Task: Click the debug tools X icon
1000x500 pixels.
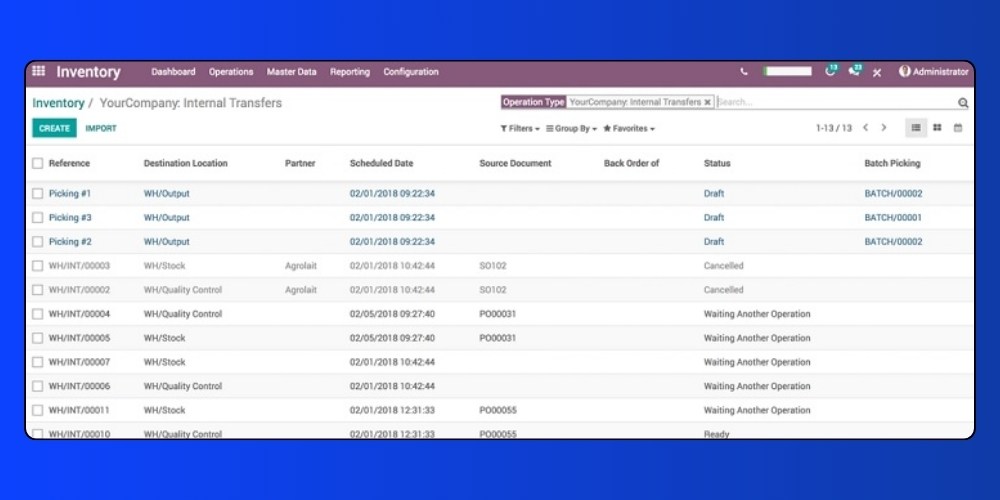Action: click(x=877, y=73)
